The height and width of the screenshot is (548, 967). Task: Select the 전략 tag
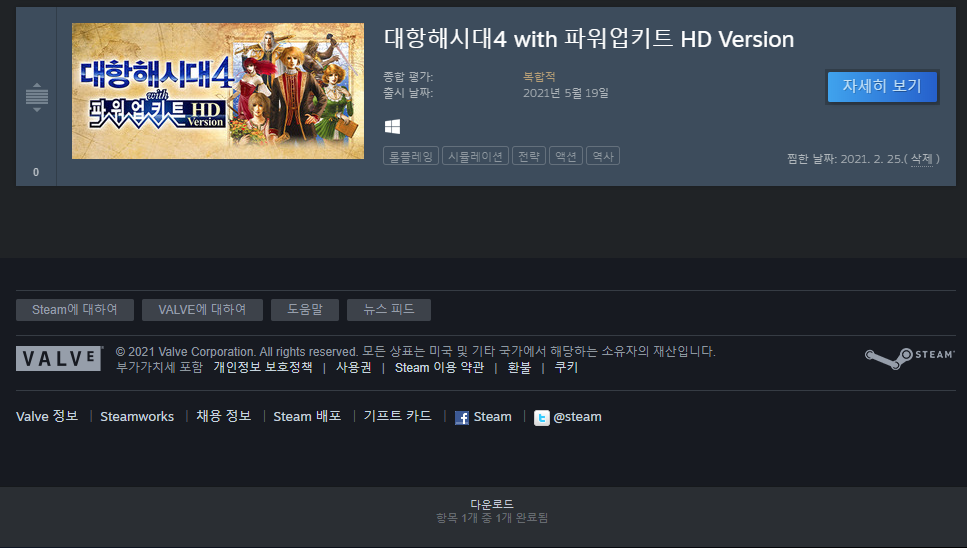tap(529, 156)
